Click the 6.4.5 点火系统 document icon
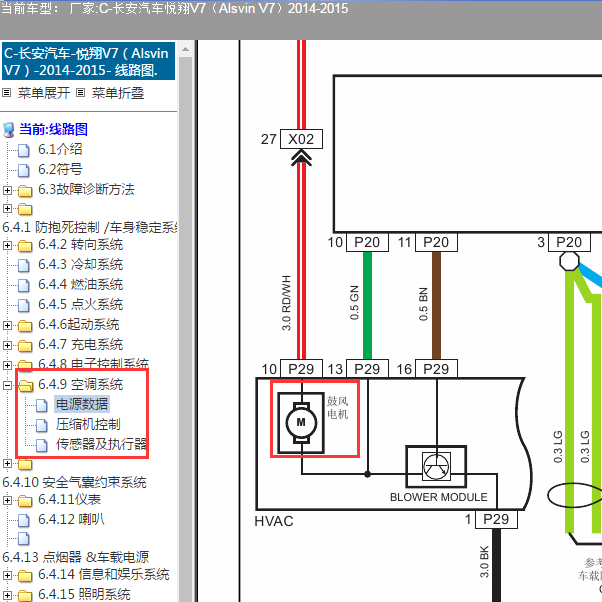The image size is (602, 602). point(23,306)
